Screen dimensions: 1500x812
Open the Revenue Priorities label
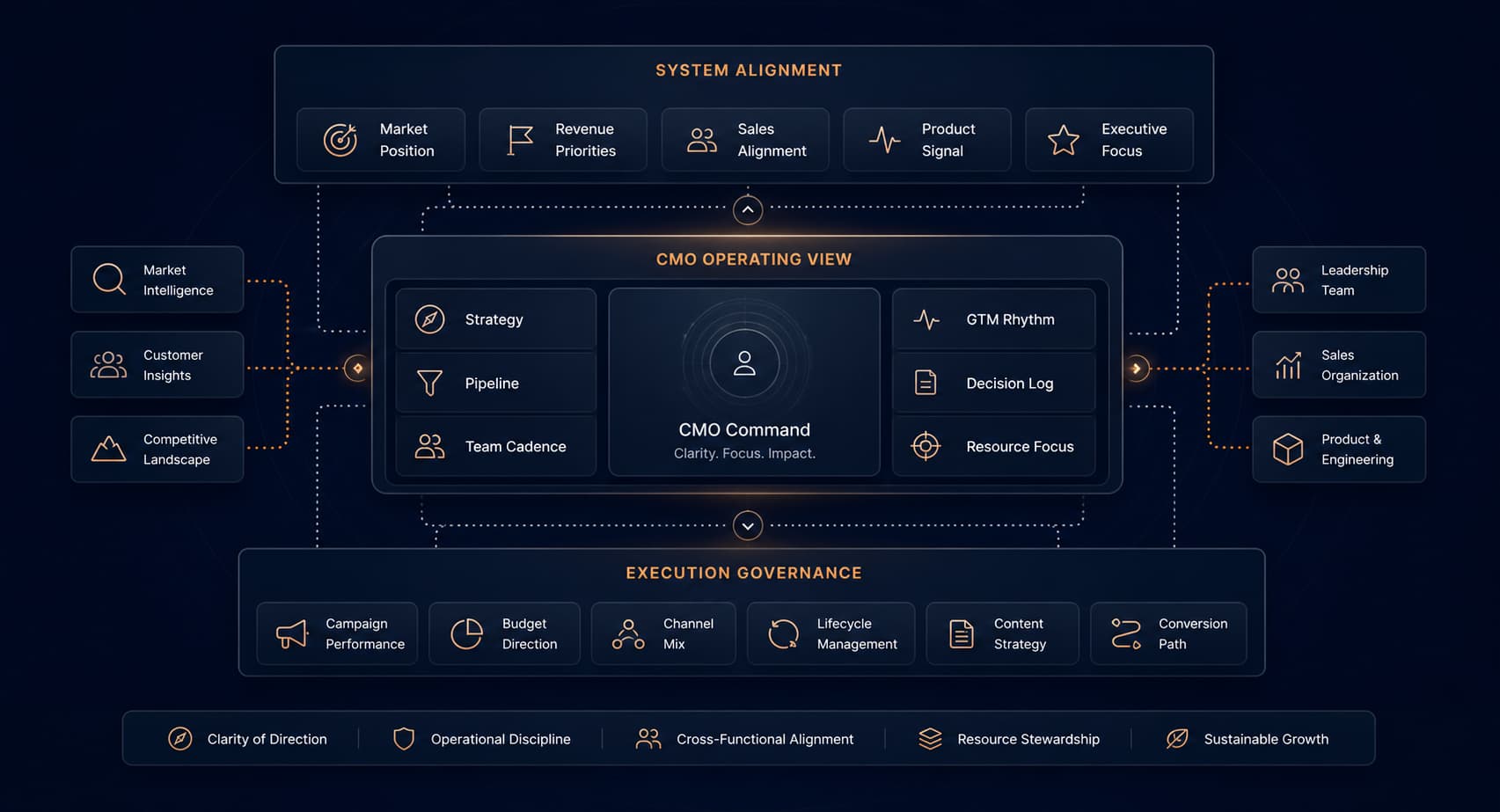[586, 140]
